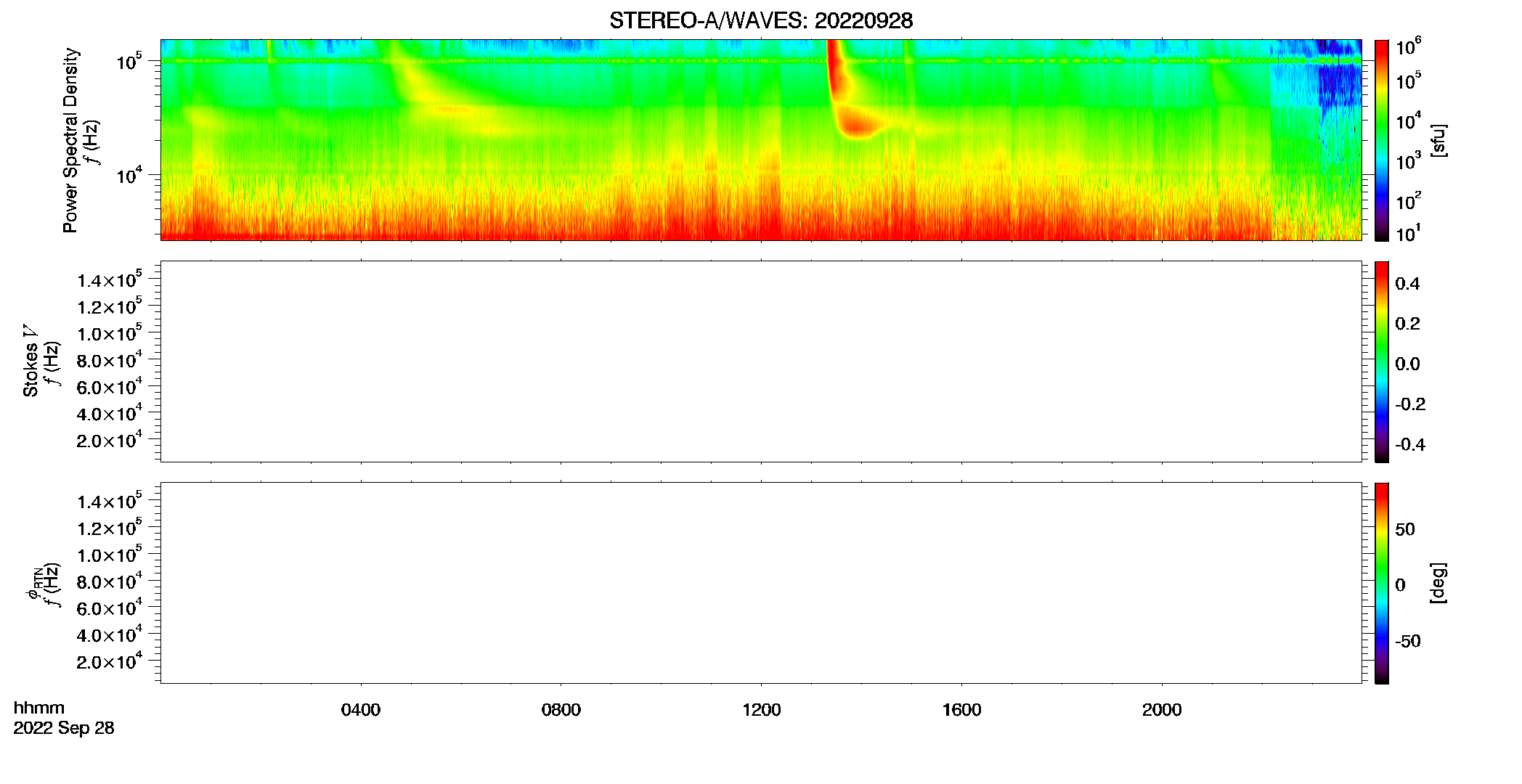Click the 10^6 label on sfu color bar
The image size is (1522, 784).
click(1409, 47)
